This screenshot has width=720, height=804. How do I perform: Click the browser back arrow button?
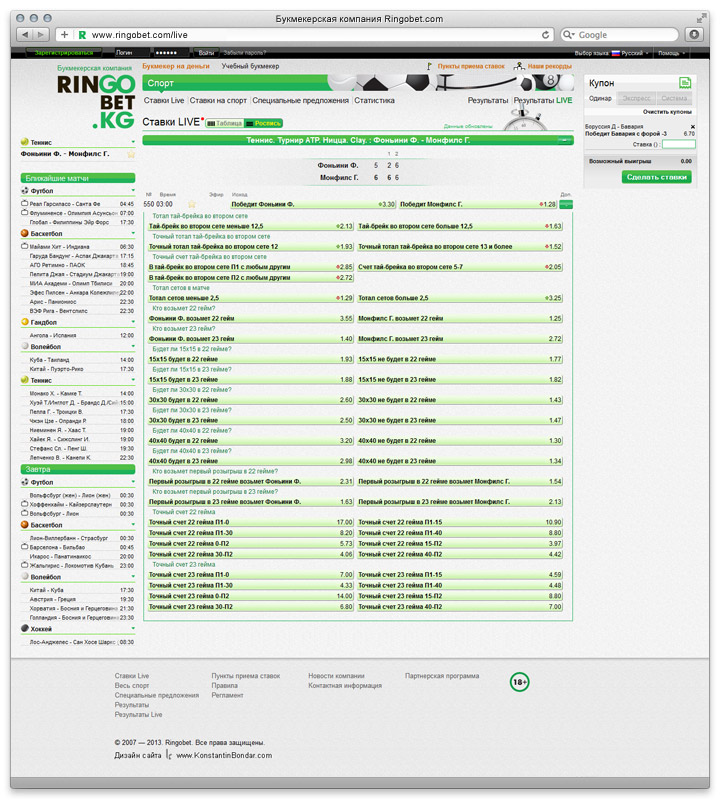click(25, 34)
